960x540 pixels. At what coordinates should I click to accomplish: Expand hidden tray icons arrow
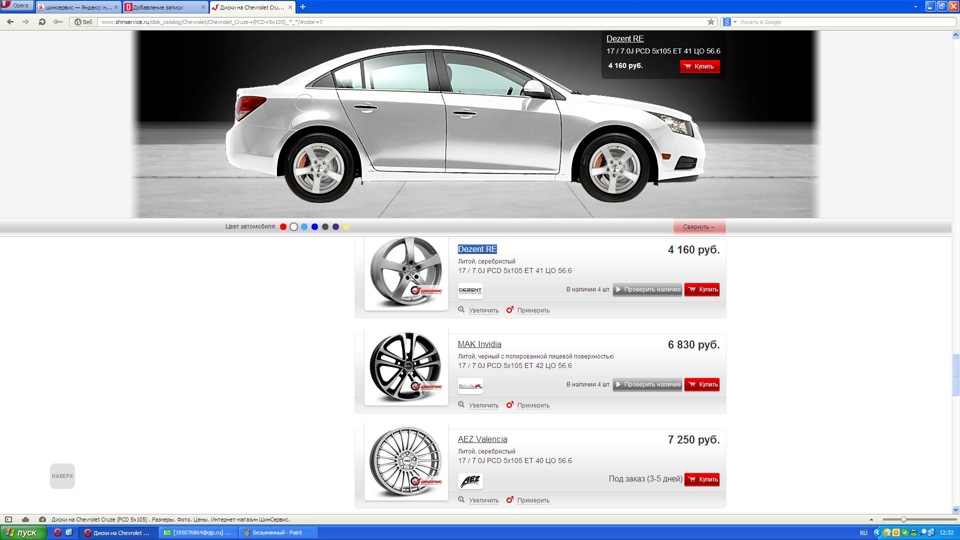coord(877,533)
